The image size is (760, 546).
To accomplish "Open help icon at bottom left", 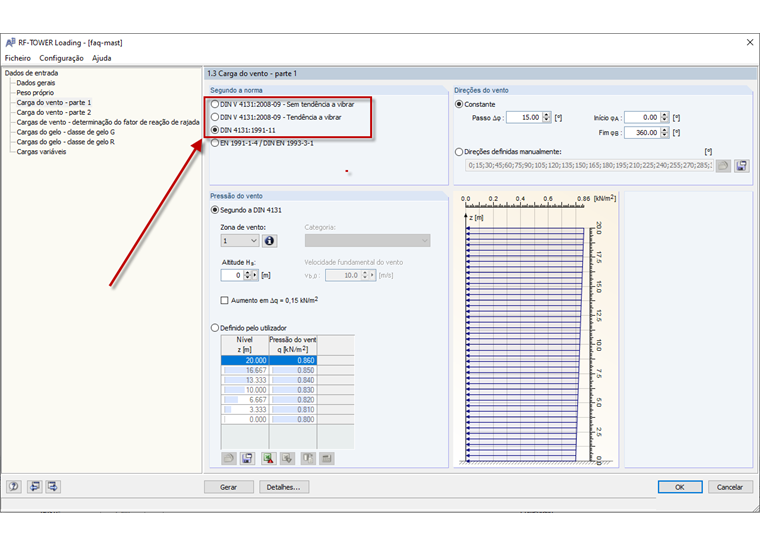I will click(14, 486).
